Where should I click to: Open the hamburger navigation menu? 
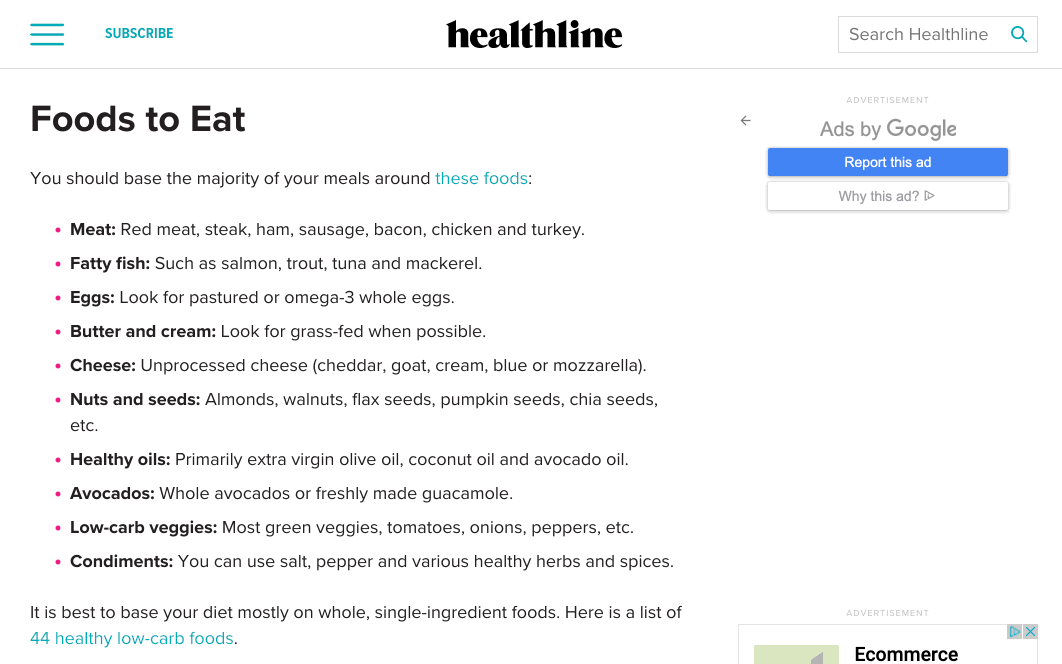(x=47, y=33)
